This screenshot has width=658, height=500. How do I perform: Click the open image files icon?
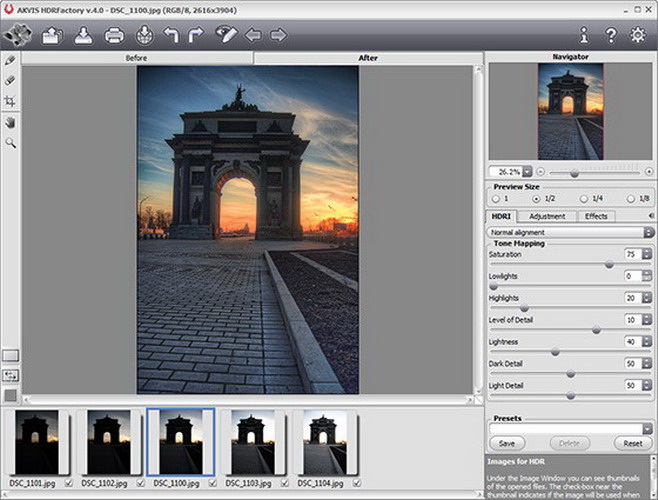pyautogui.click(x=51, y=36)
